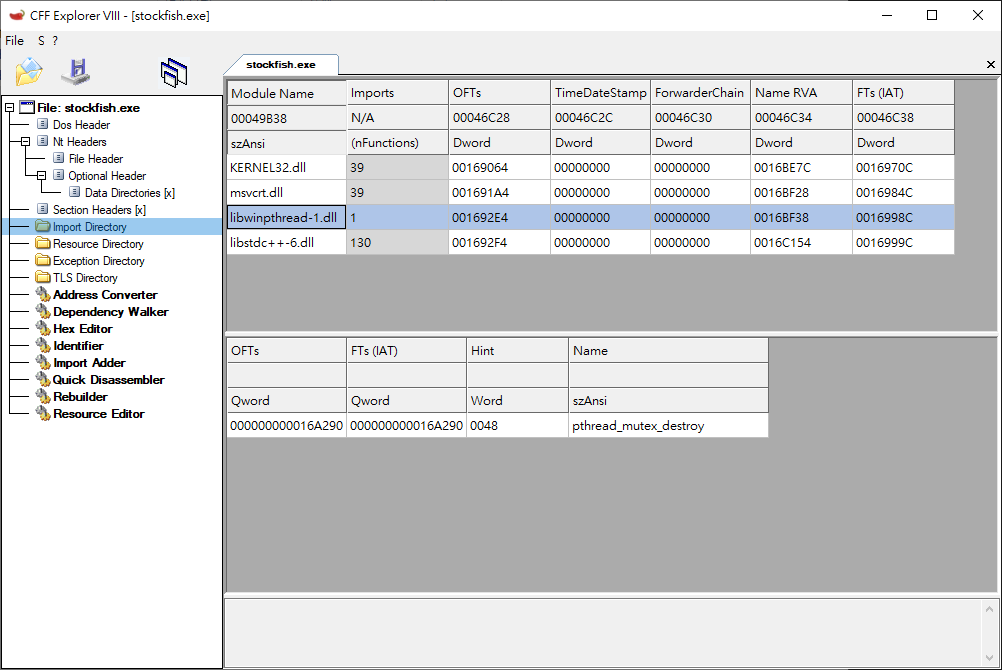Click the File: stockfish.exe window icon
Viewport: 1002px width, 670px height.
27,107
